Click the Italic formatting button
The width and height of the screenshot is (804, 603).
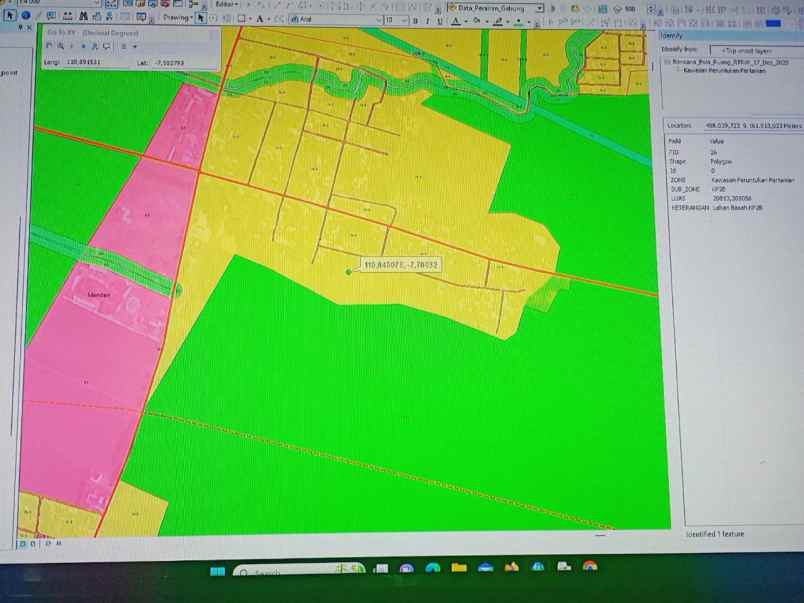(x=427, y=21)
